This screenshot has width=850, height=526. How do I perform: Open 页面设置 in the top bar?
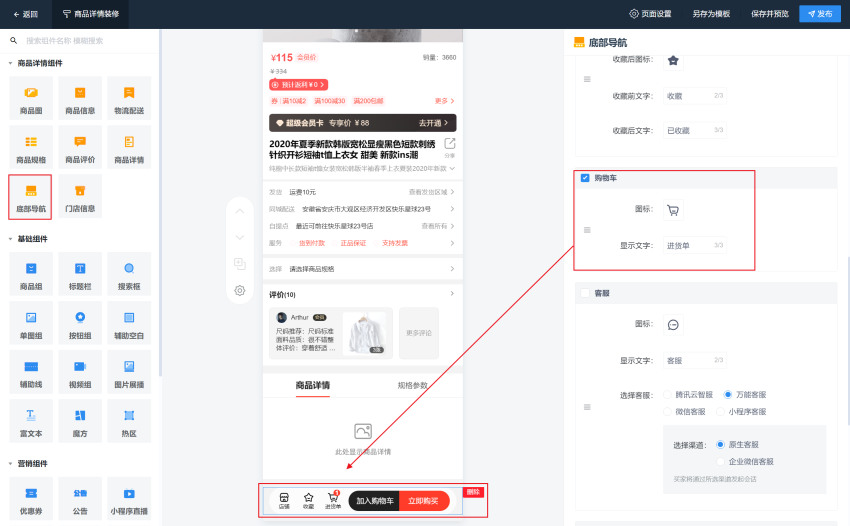click(650, 14)
